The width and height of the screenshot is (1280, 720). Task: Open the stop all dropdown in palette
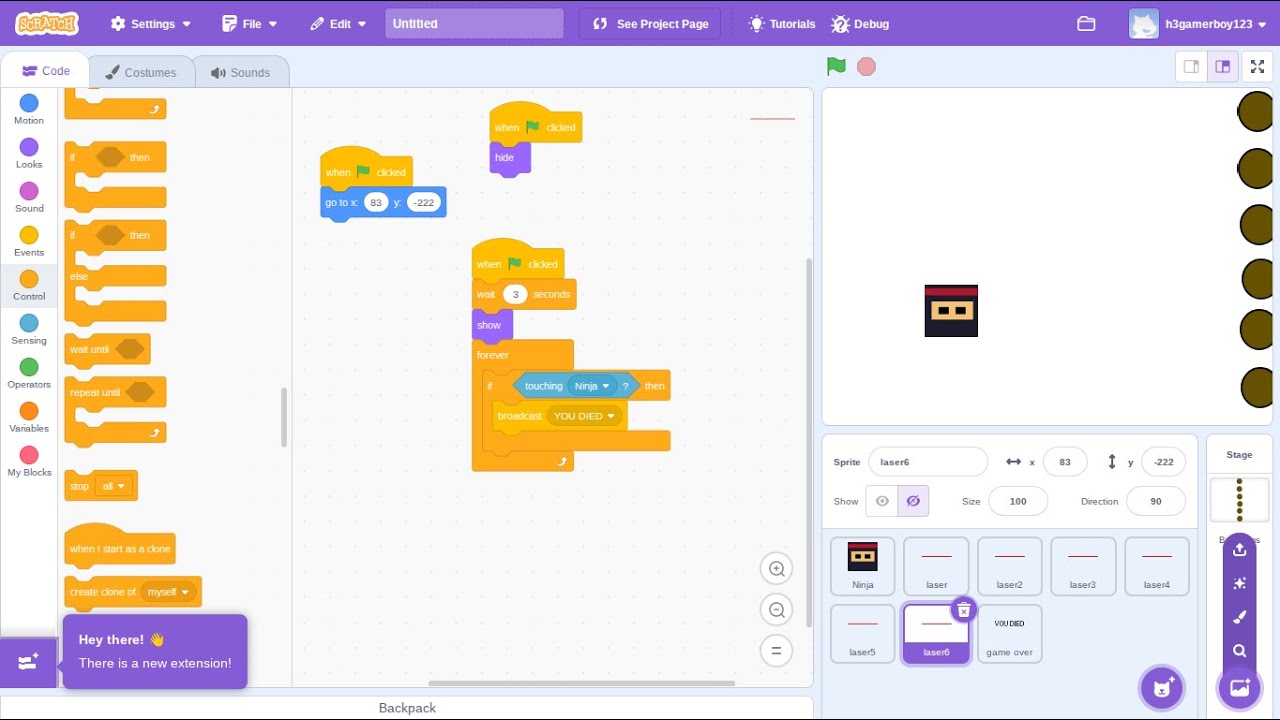click(113, 486)
